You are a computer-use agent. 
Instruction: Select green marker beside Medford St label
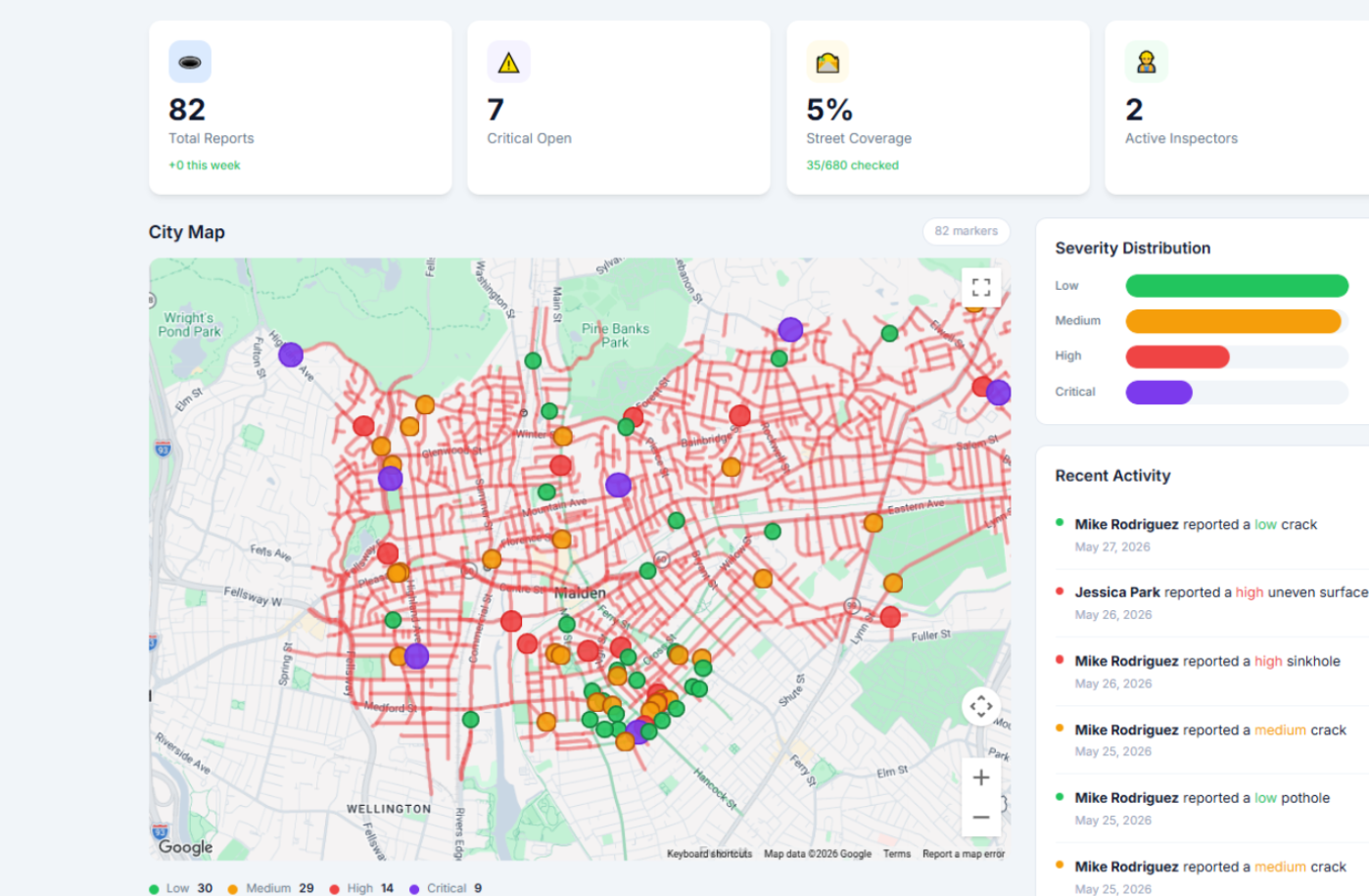click(x=471, y=720)
